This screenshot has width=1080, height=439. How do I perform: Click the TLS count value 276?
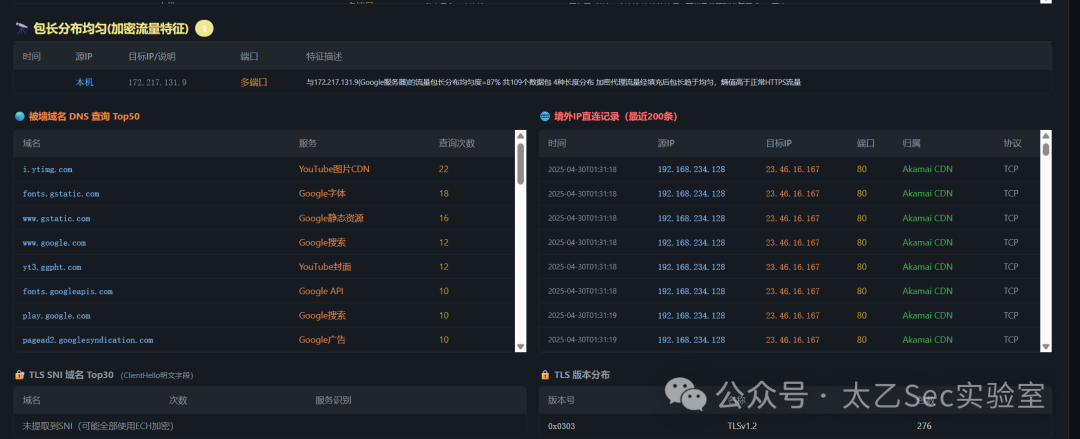[924, 427]
